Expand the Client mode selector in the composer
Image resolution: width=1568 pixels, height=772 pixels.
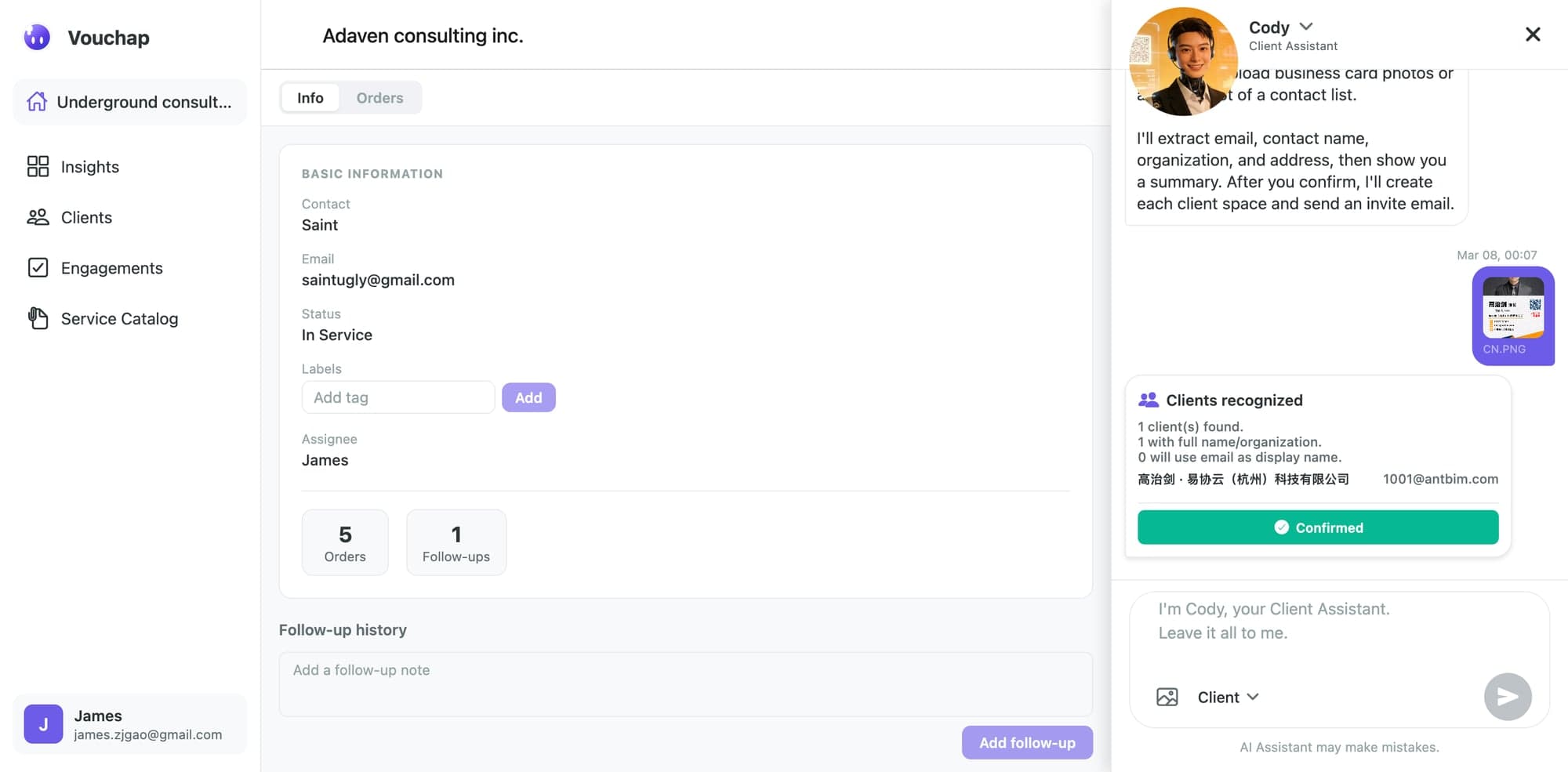point(1227,697)
